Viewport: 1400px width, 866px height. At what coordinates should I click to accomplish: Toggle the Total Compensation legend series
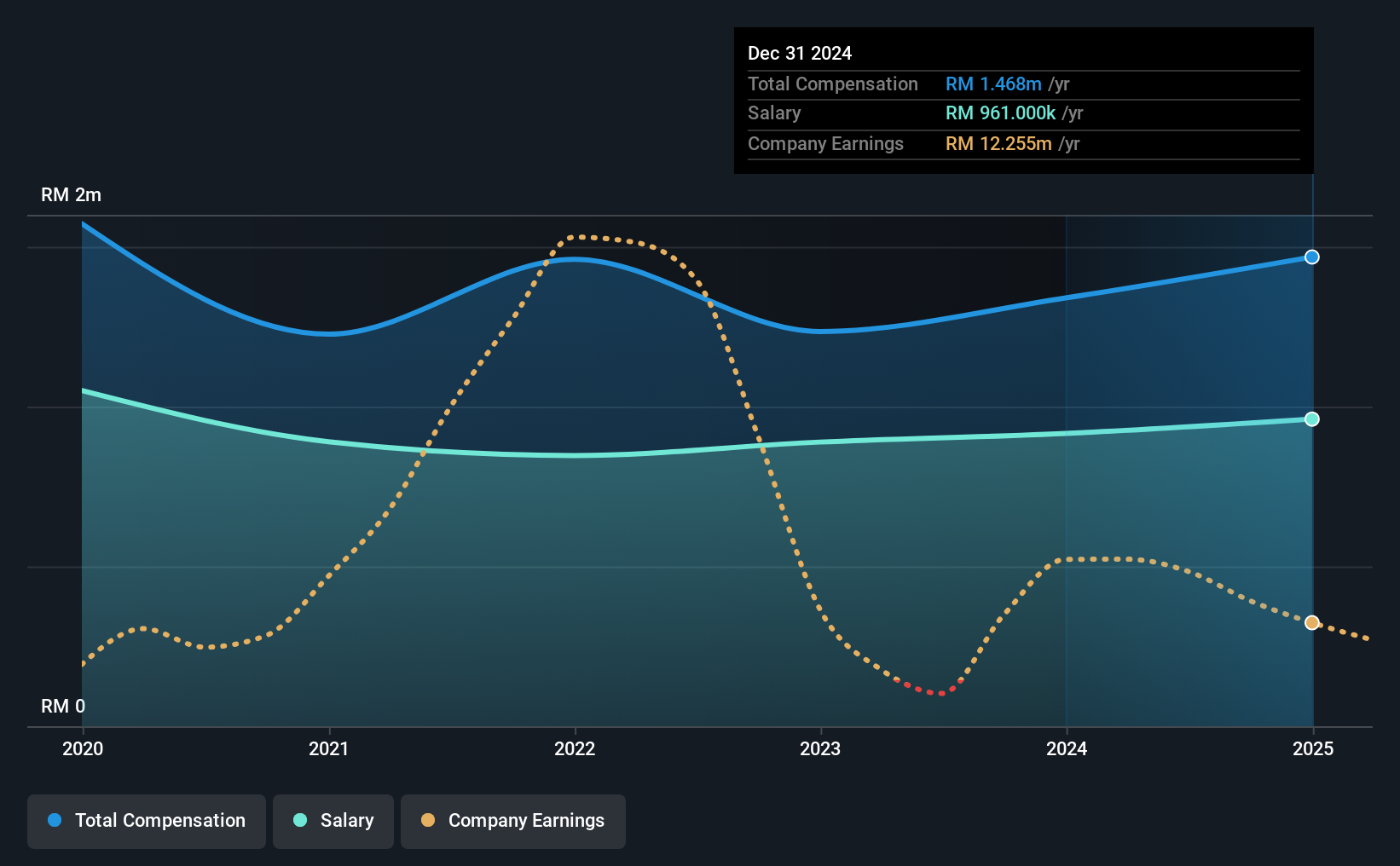147,821
